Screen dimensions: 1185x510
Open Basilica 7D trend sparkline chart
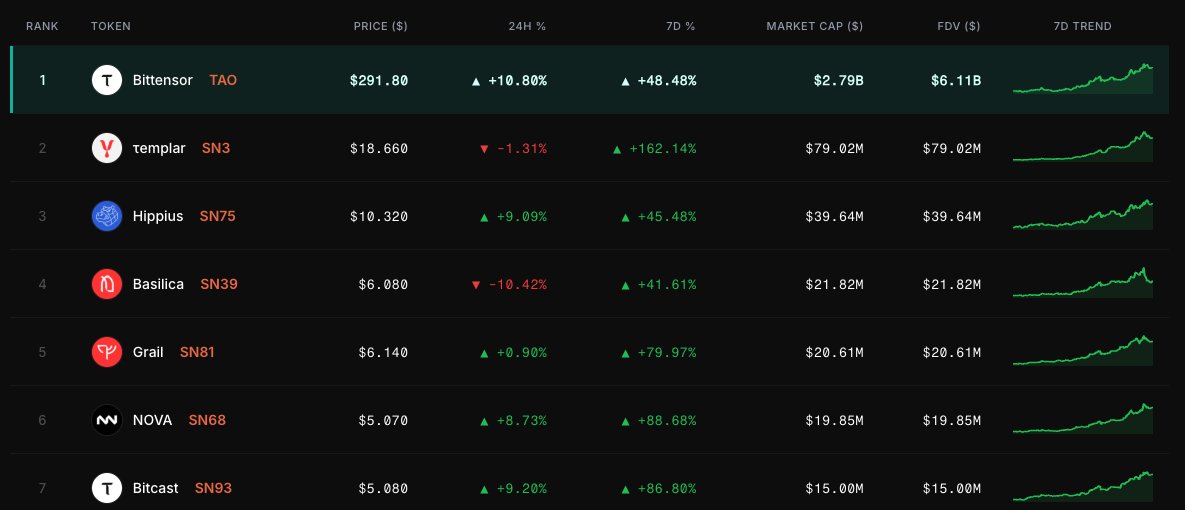pos(1083,283)
